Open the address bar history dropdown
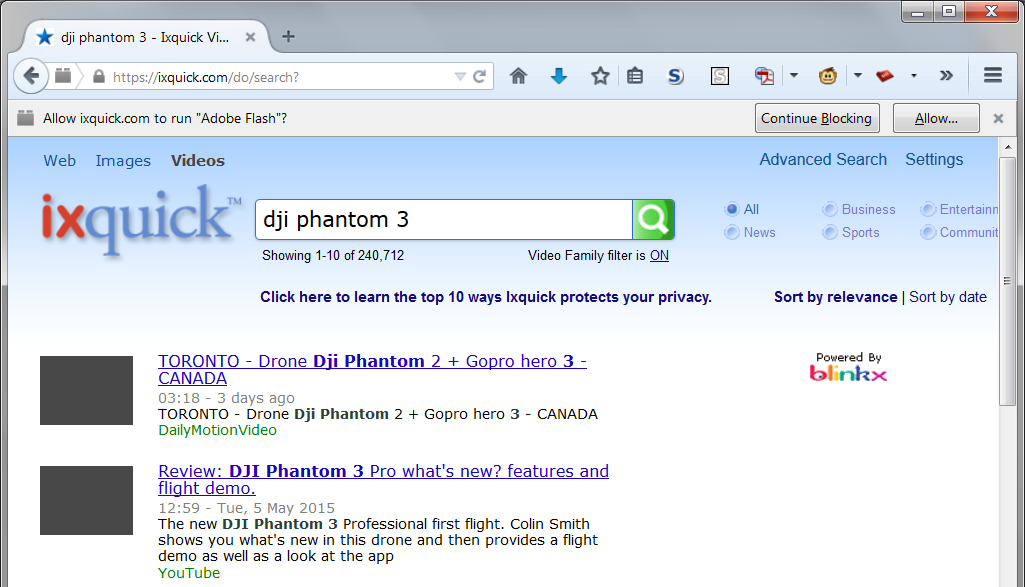The image size is (1025, 587). tap(460, 76)
